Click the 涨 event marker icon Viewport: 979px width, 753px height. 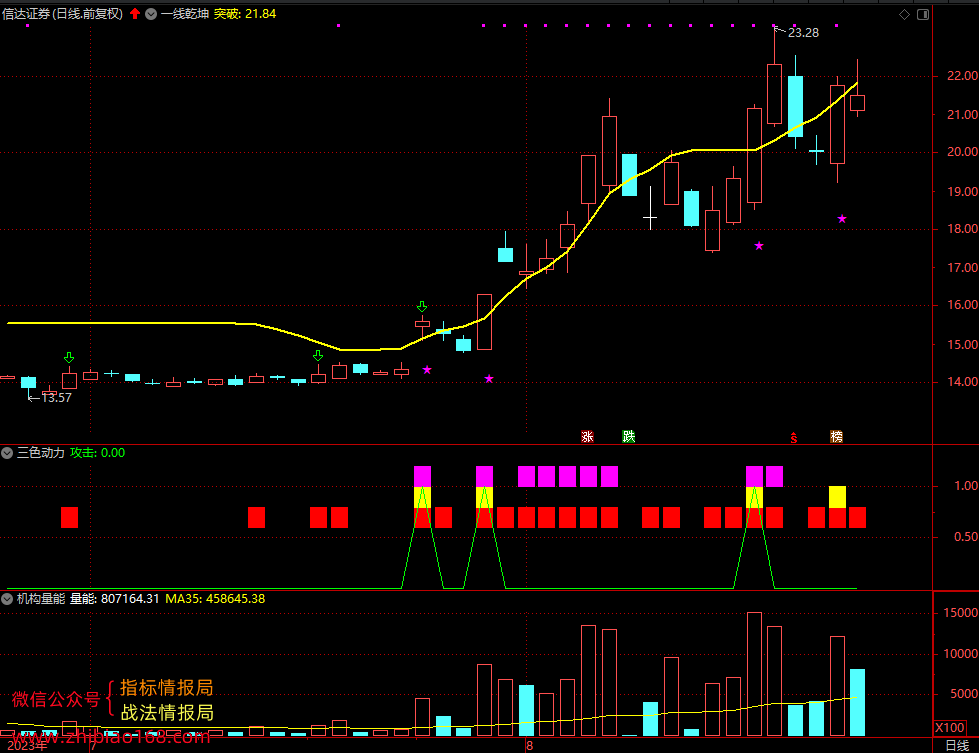pos(588,436)
